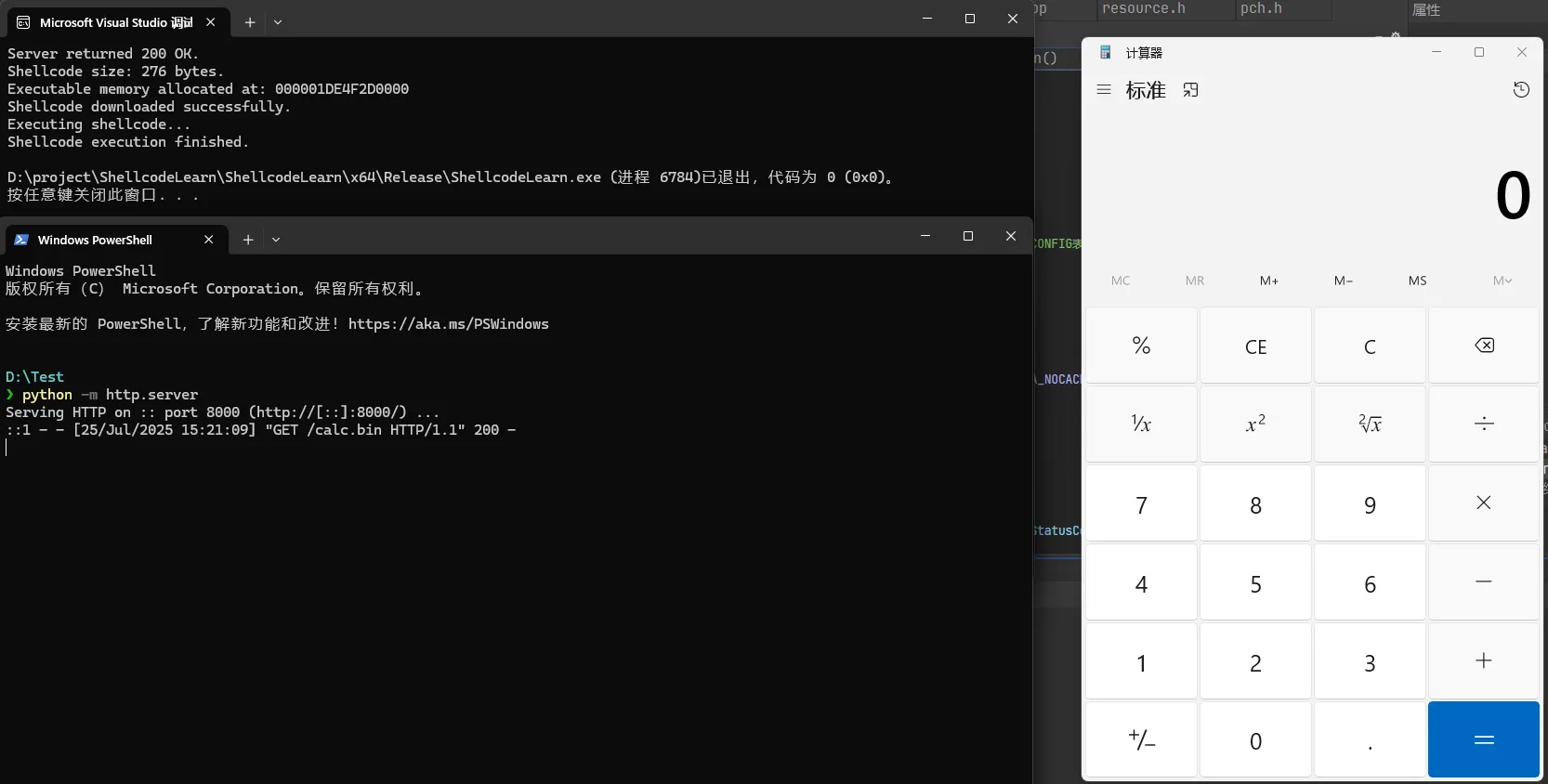Screen dimensions: 1548x784
Task: Click the plus/minus sign toggle key
Action: tap(1142, 740)
